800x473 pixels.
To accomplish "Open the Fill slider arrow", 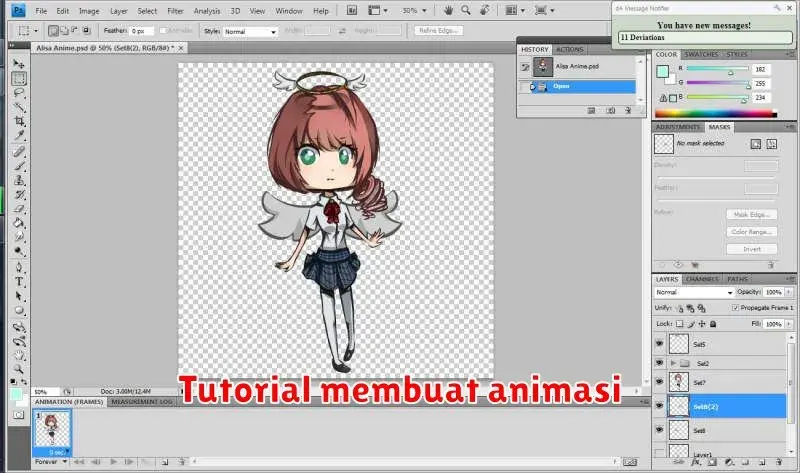I will tap(789, 324).
